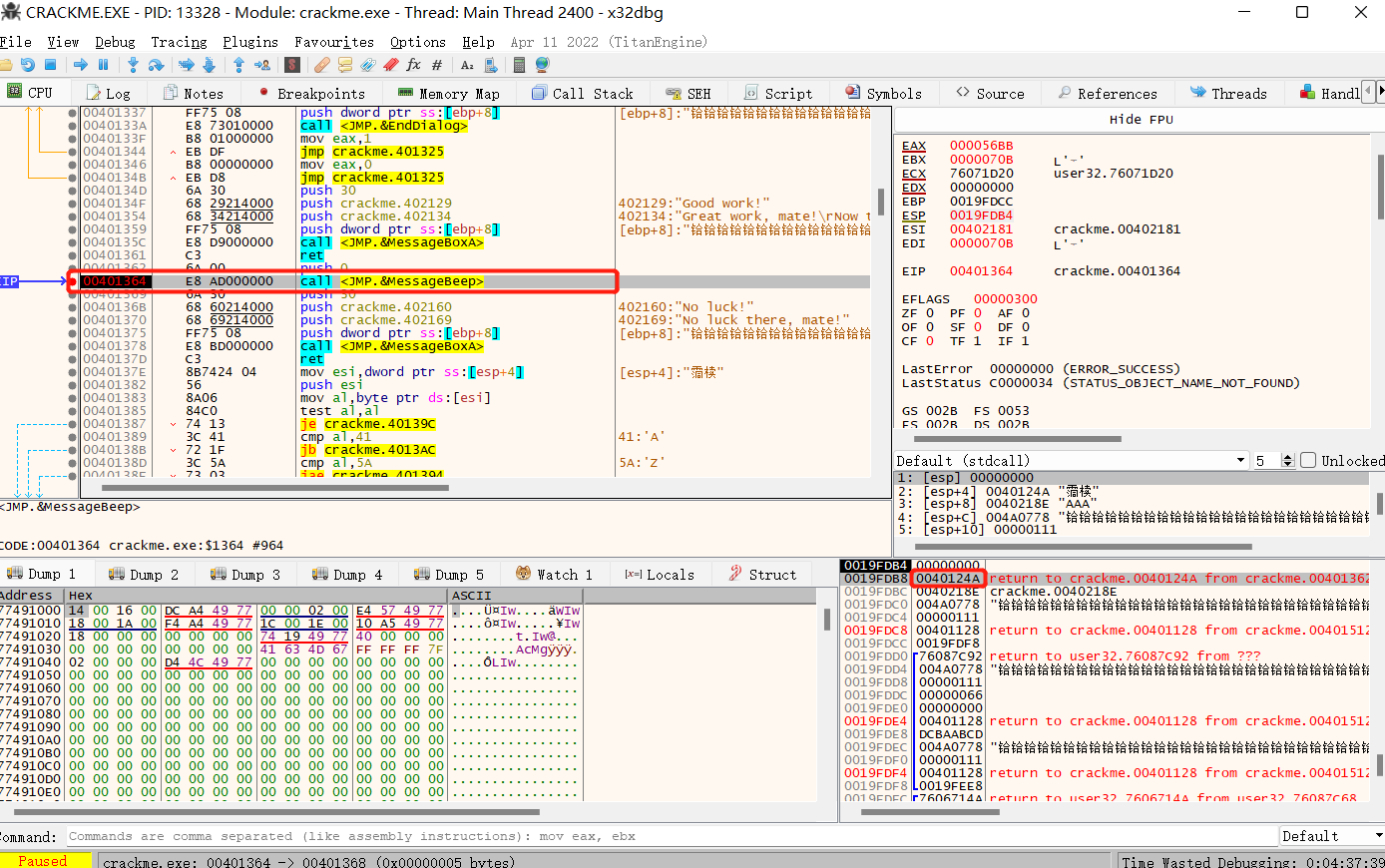This screenshot has width=1385, height=868.
Task: Click the hash variables icon
Action: click(x=437, y=65)
